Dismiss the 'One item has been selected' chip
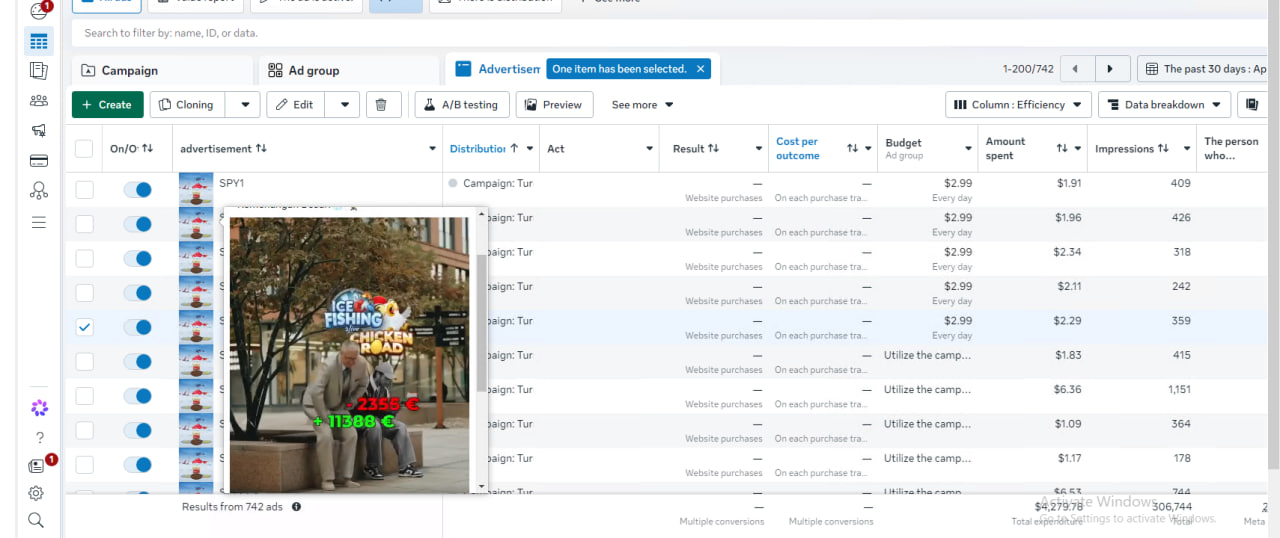 tap(701, 69)
